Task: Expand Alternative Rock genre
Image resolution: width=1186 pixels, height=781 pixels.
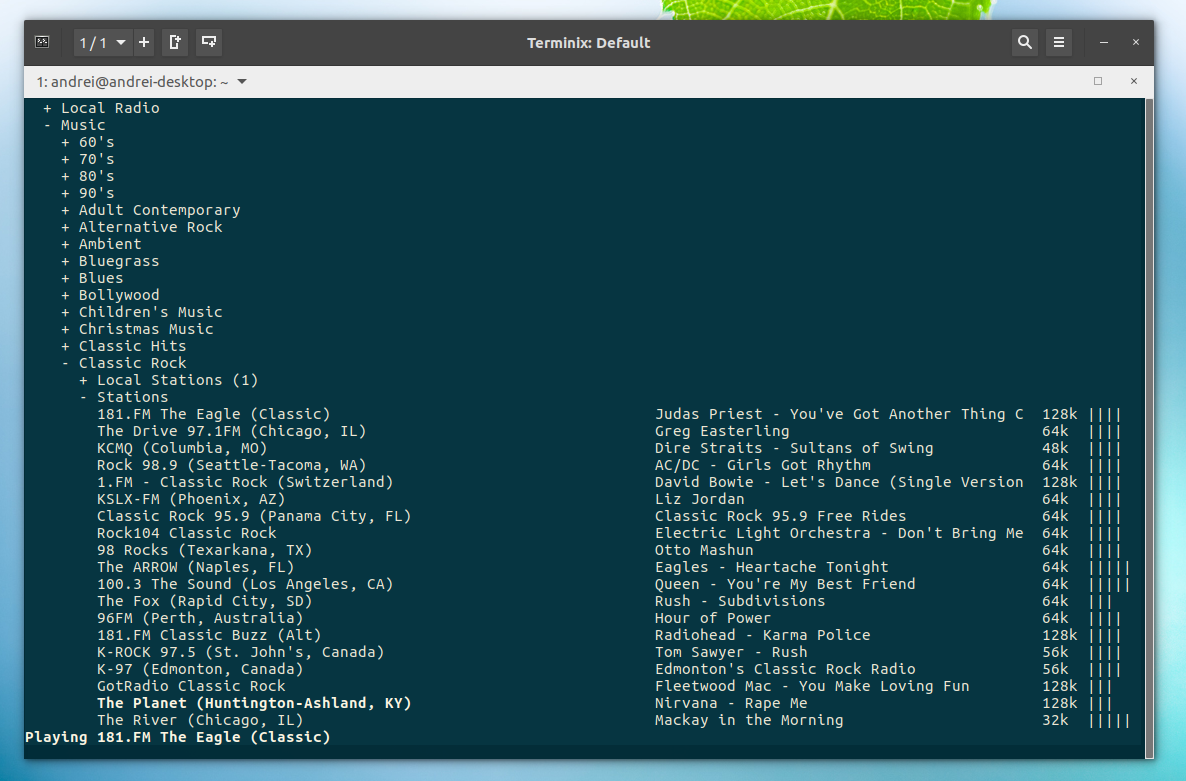Action: pos(141,227)
